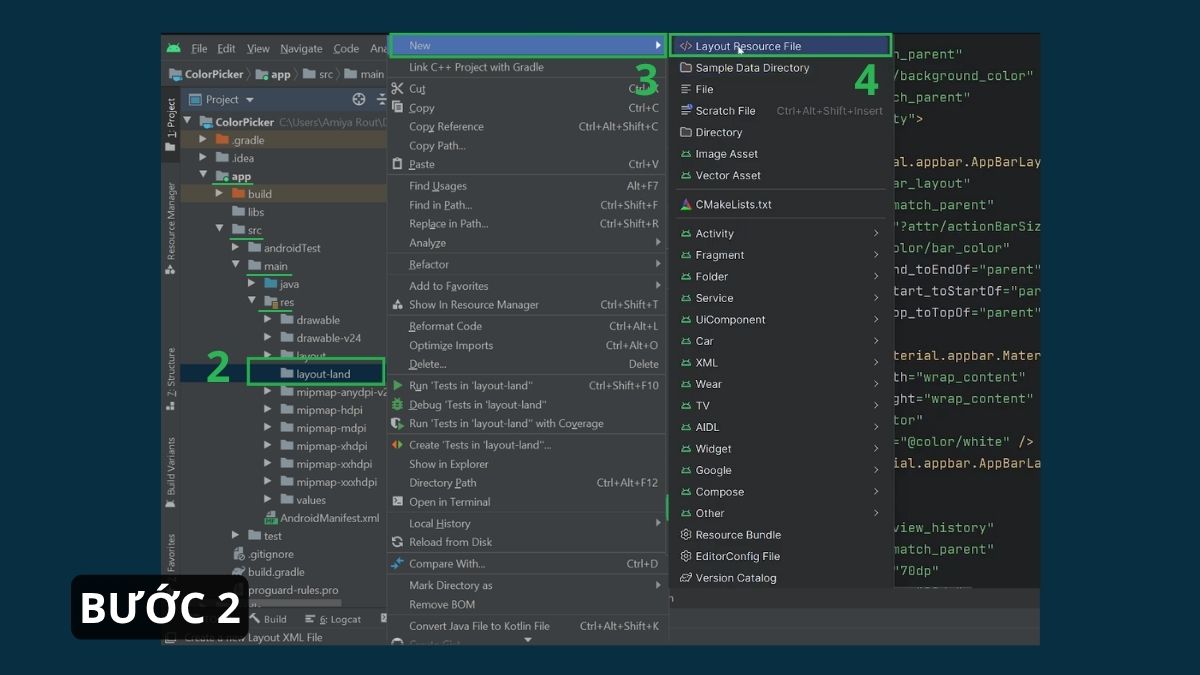The image size is (1200, 675).
Task: Click the scissors icon beside Cut
Action: 398,88
